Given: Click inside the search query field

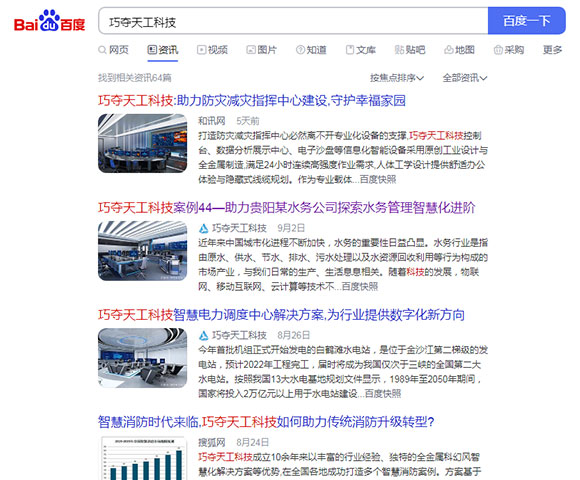Looking at the screenshot, I should point(293,21).
